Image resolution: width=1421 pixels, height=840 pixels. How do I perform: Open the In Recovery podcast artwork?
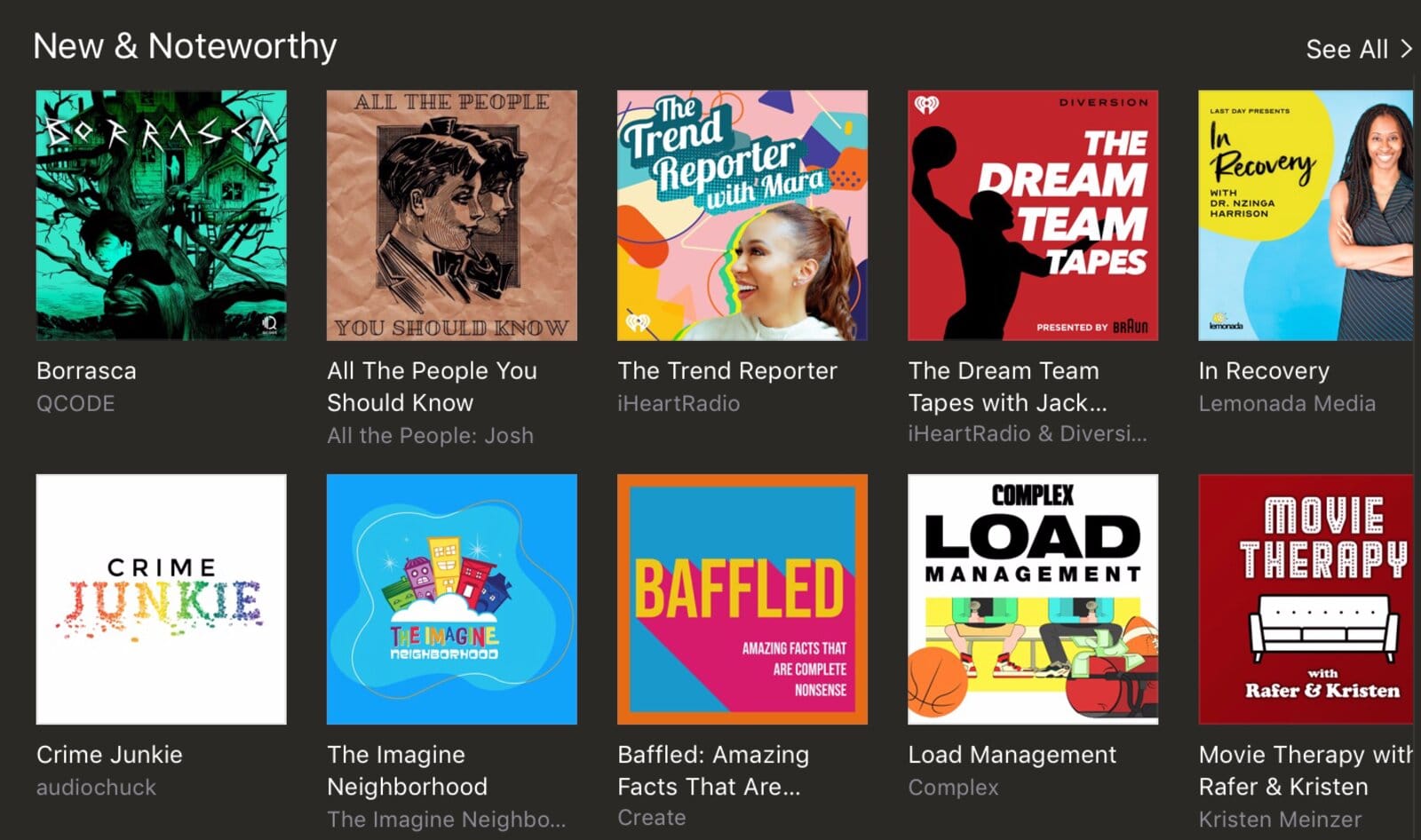point(1305,215)
